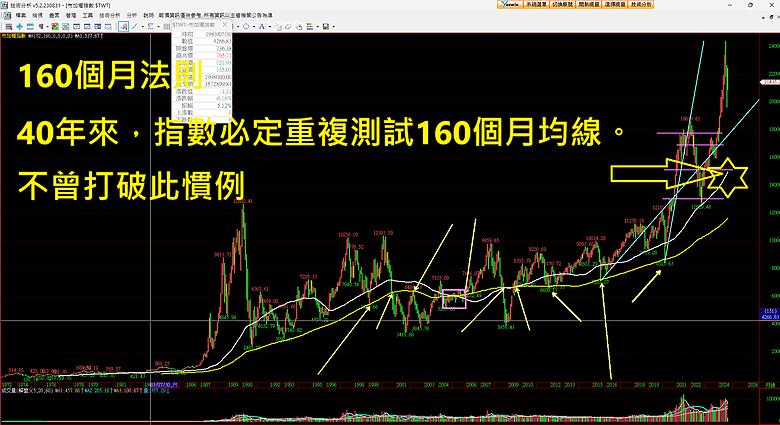Click the 權 adjustment toolbar button

(x=41, y=26)
